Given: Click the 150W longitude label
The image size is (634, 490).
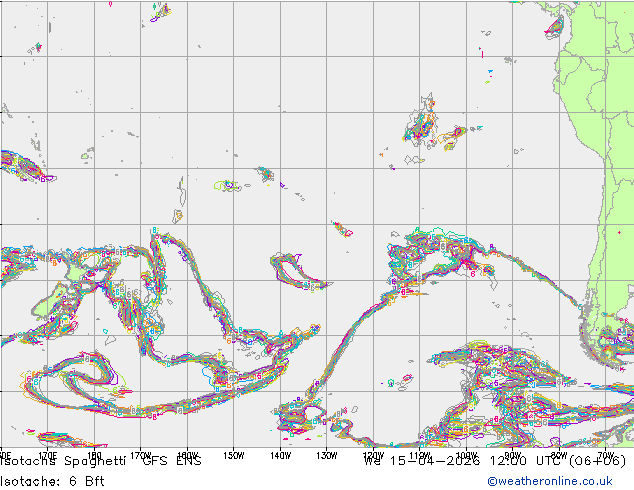Looking at the screenshot, I should pos(234,456).
